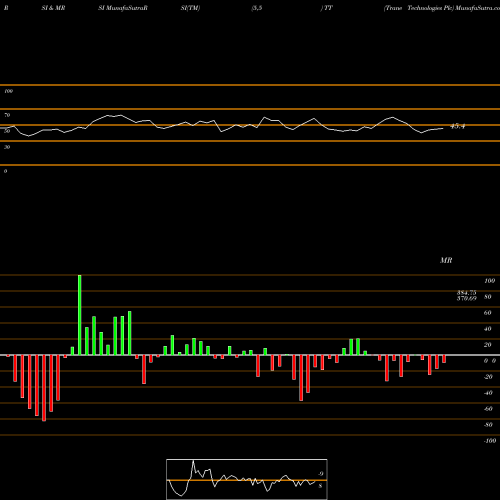Click the RSI axis label 70

7,115
